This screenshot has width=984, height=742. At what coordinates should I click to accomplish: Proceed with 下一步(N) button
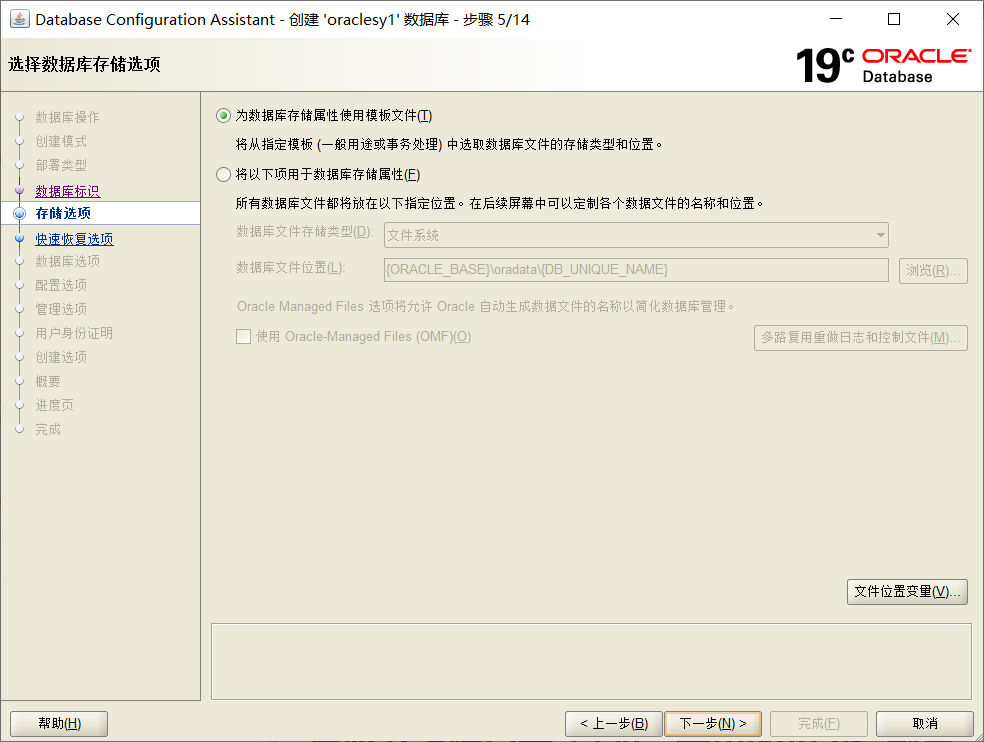[713, 724]
